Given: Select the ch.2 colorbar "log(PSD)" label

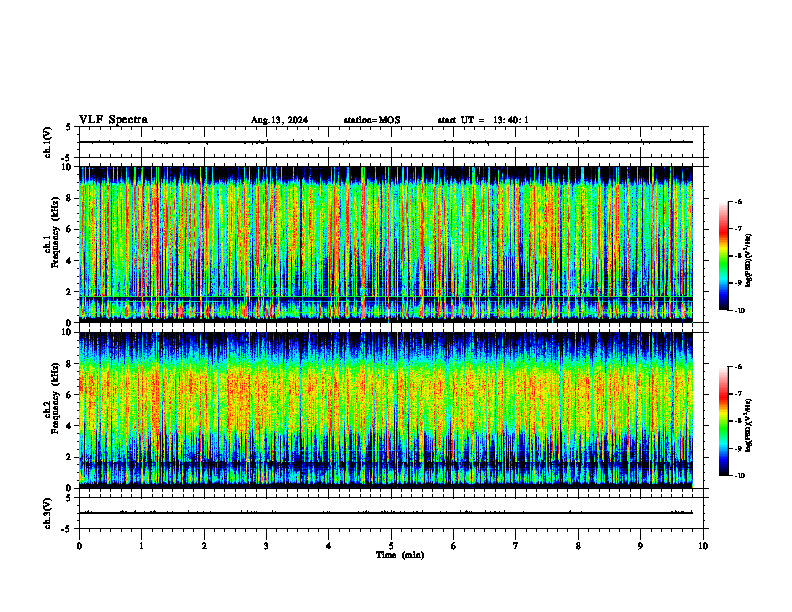Looking at the screenshot, I should click(x=749, y=426).
